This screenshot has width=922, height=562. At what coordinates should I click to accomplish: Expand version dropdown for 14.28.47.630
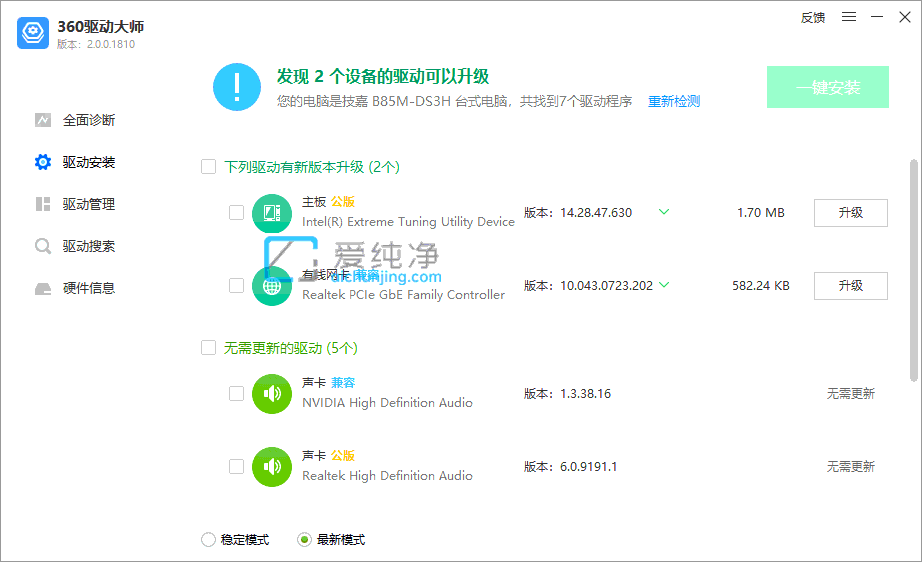point(664,212)
